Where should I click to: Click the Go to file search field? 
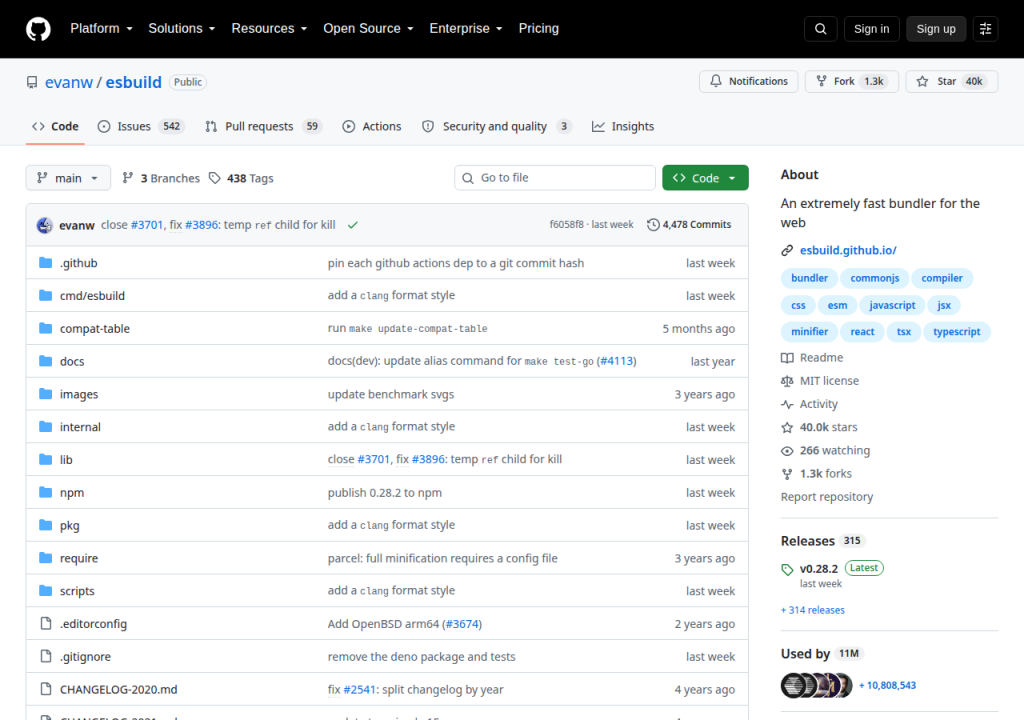(554, 178)
